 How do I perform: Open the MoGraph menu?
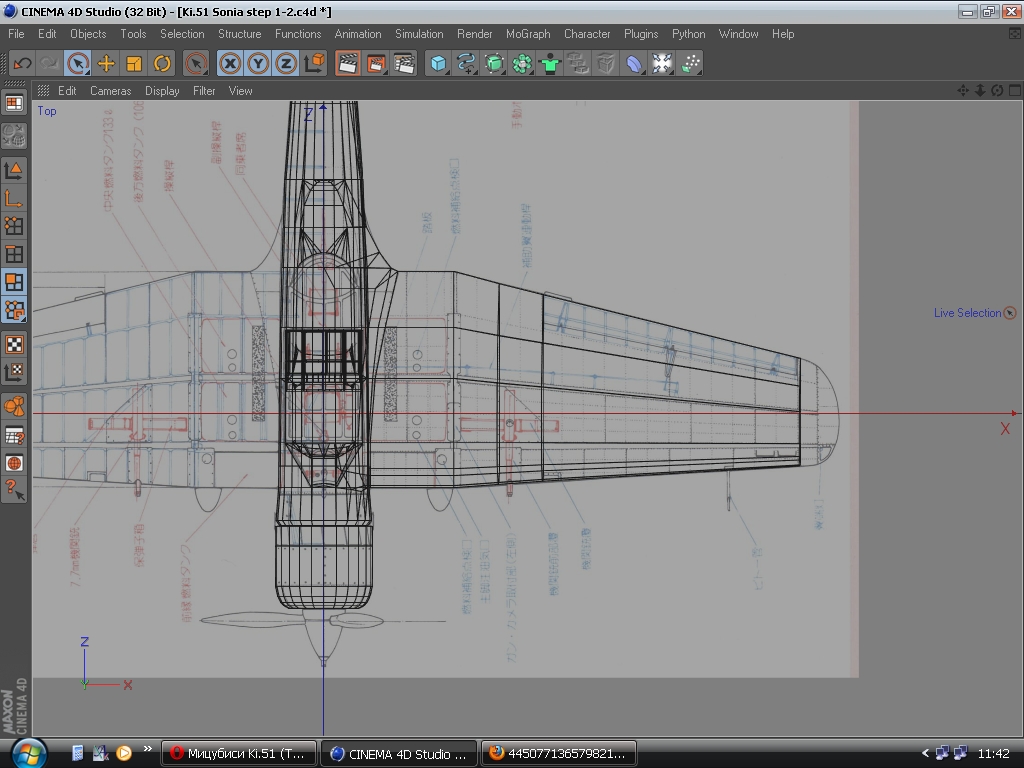click(528, 34)
